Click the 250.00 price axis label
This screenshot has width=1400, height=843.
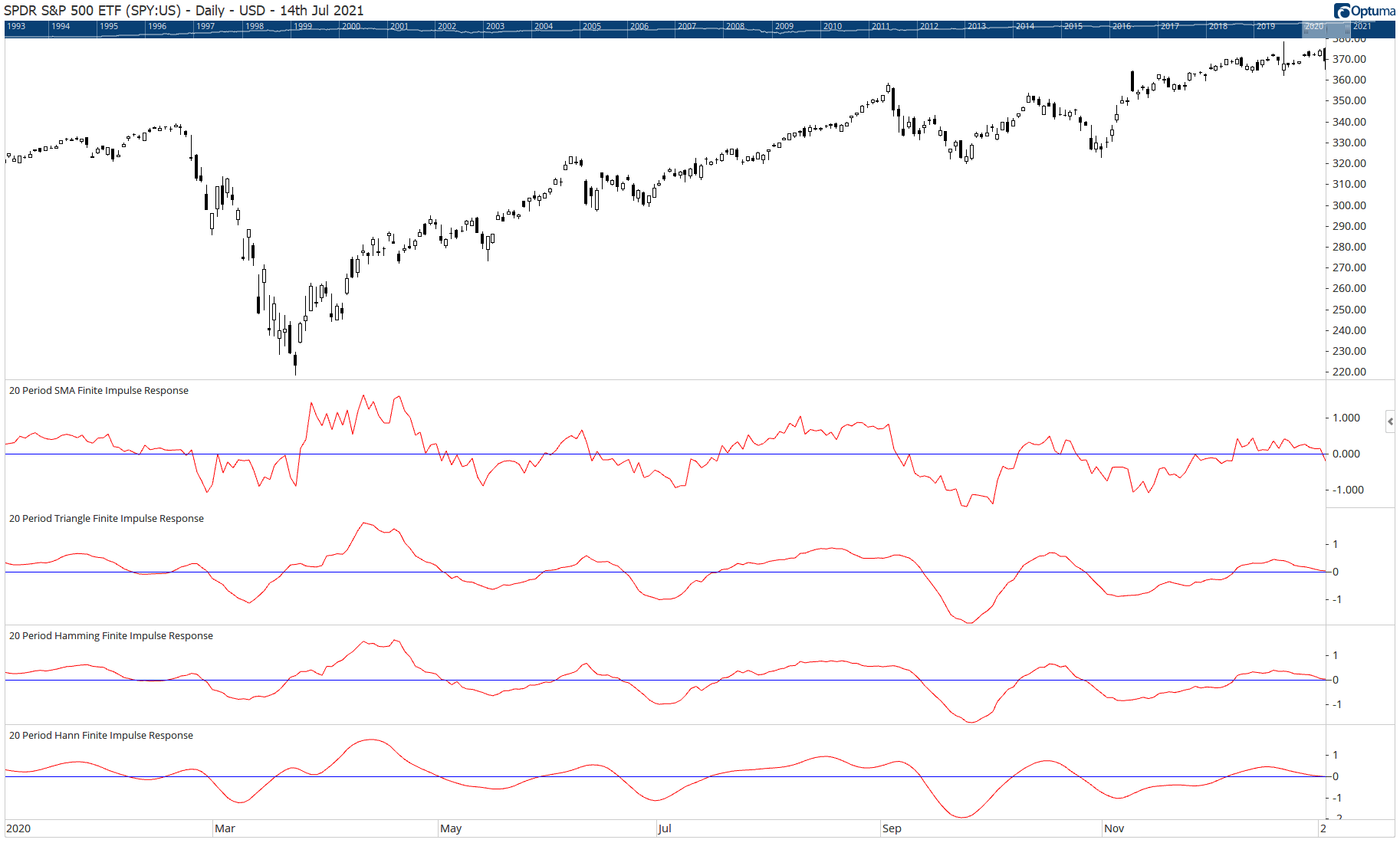point(1349,310)
